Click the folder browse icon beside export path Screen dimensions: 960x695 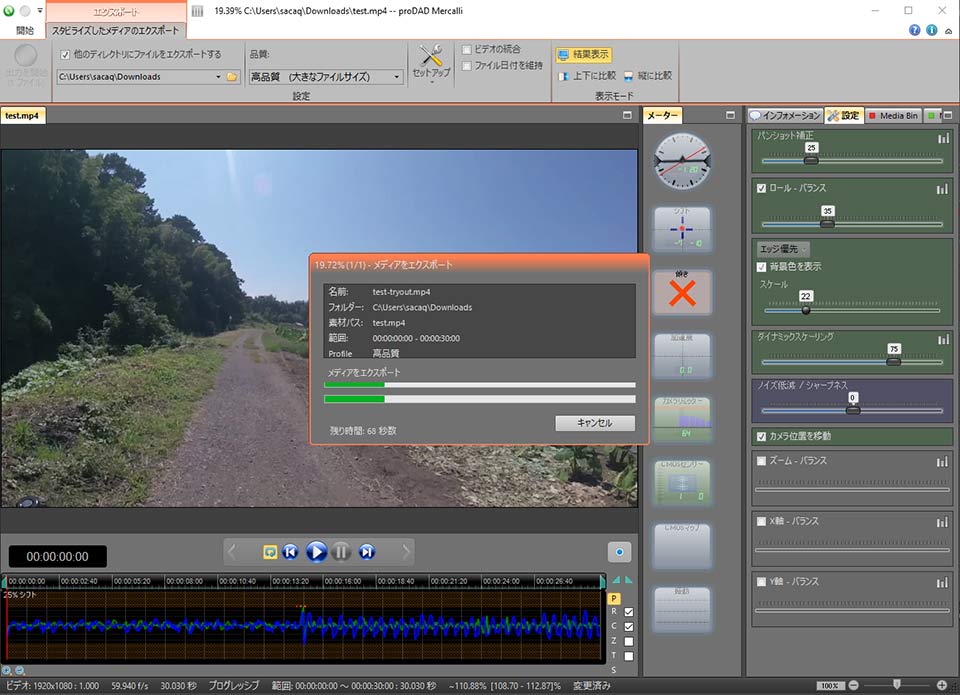[x=232, y=77]
